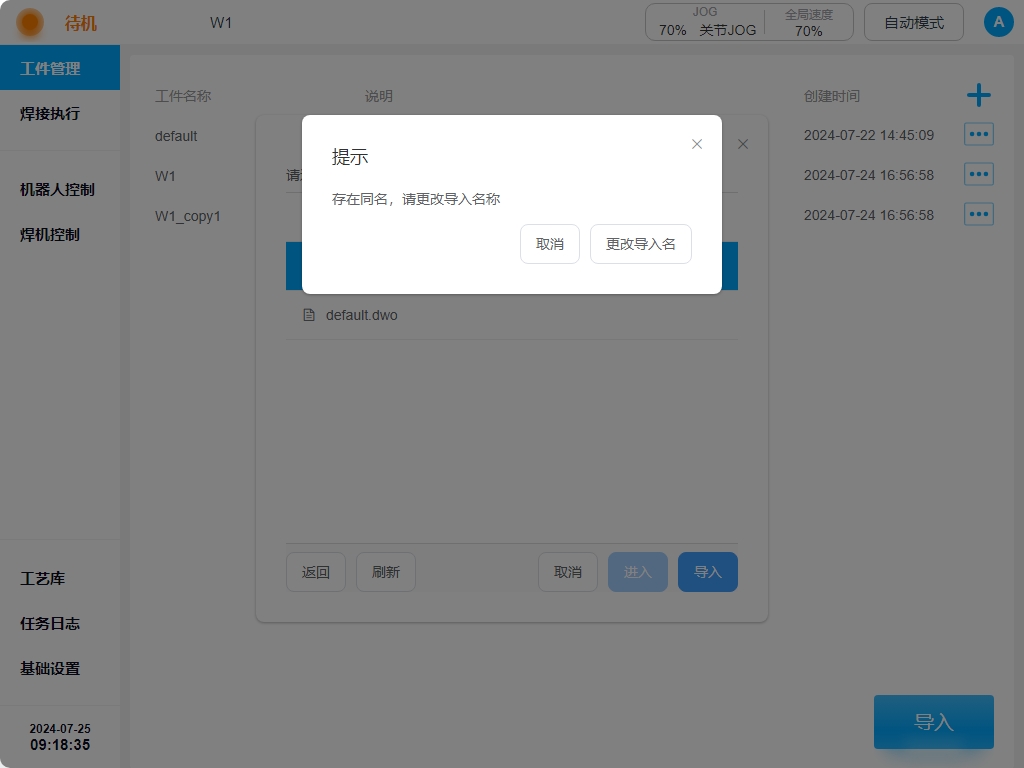
Task: Go to 焊接执行 in sidebar
Action: 50,114
